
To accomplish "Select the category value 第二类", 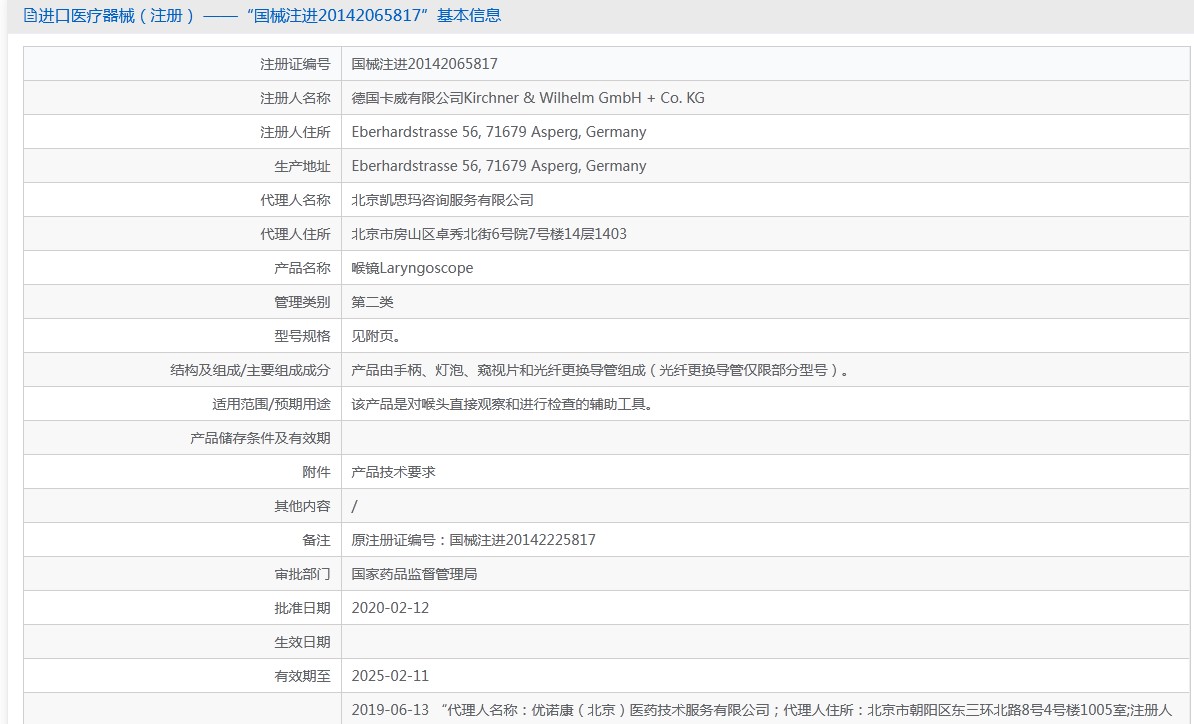I will click(x=372, y=302).
